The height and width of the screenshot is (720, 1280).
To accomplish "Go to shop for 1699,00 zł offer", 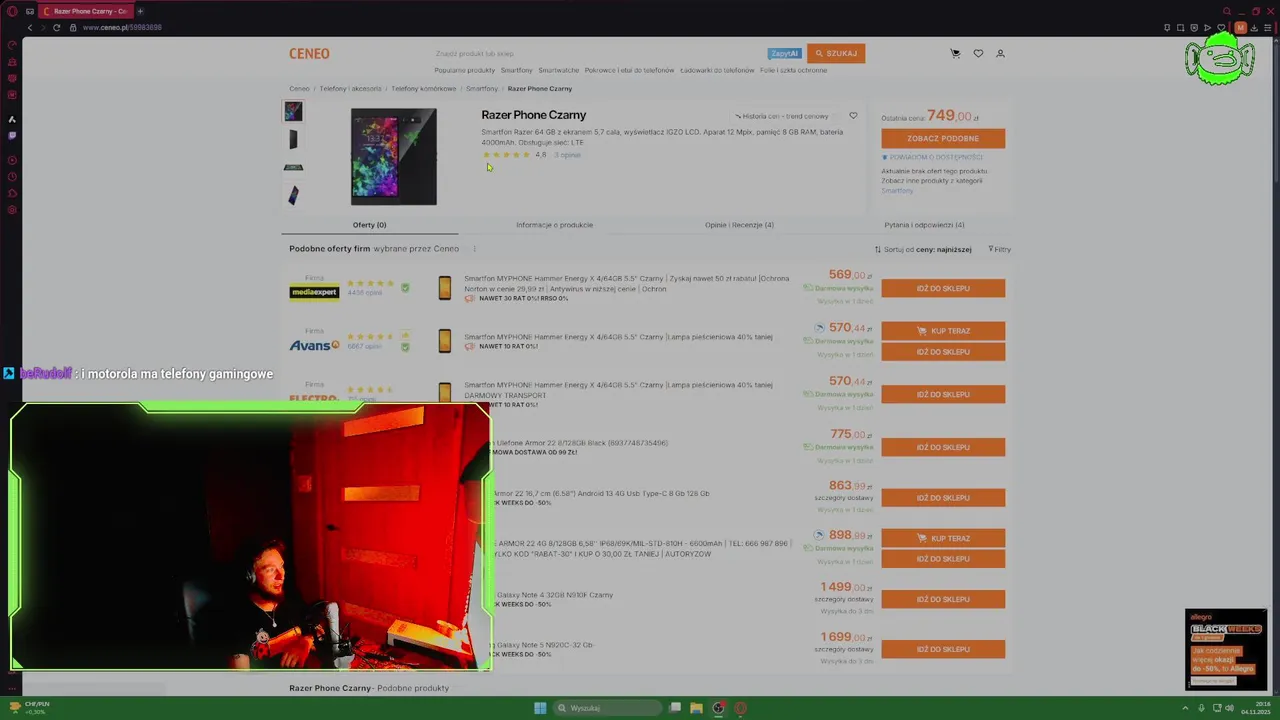I will pyautogui.click(x=943, y=649).
